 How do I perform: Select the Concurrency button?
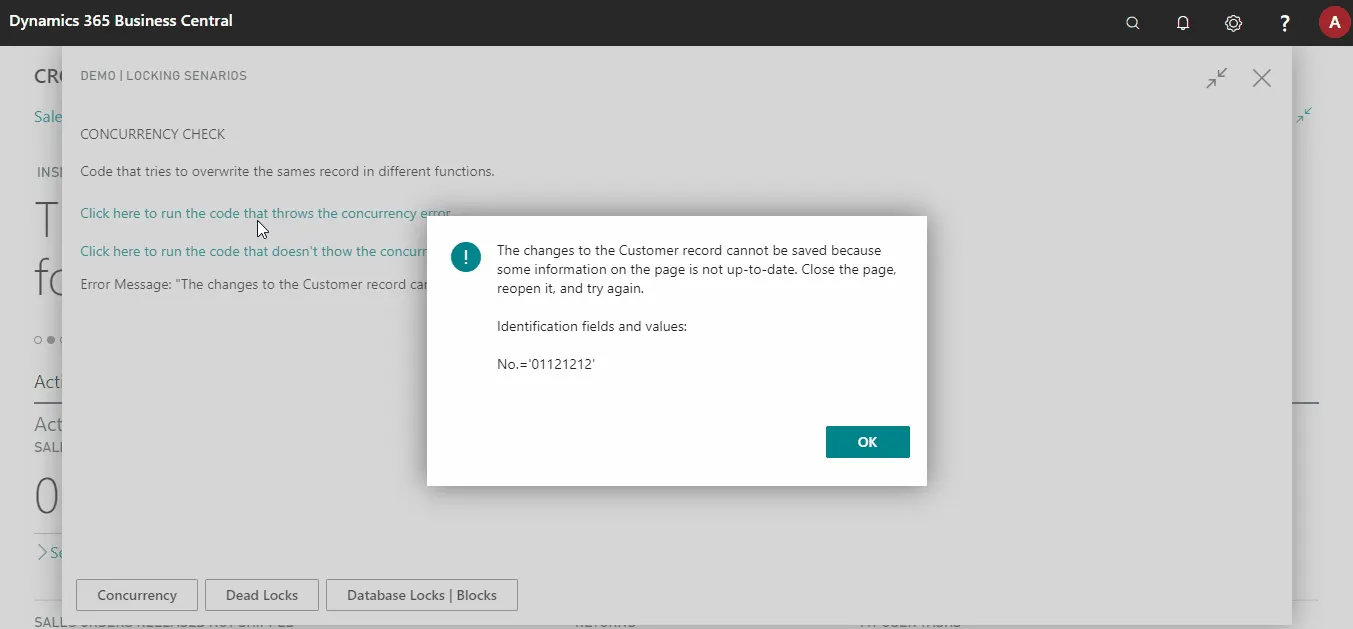point(137,595)
